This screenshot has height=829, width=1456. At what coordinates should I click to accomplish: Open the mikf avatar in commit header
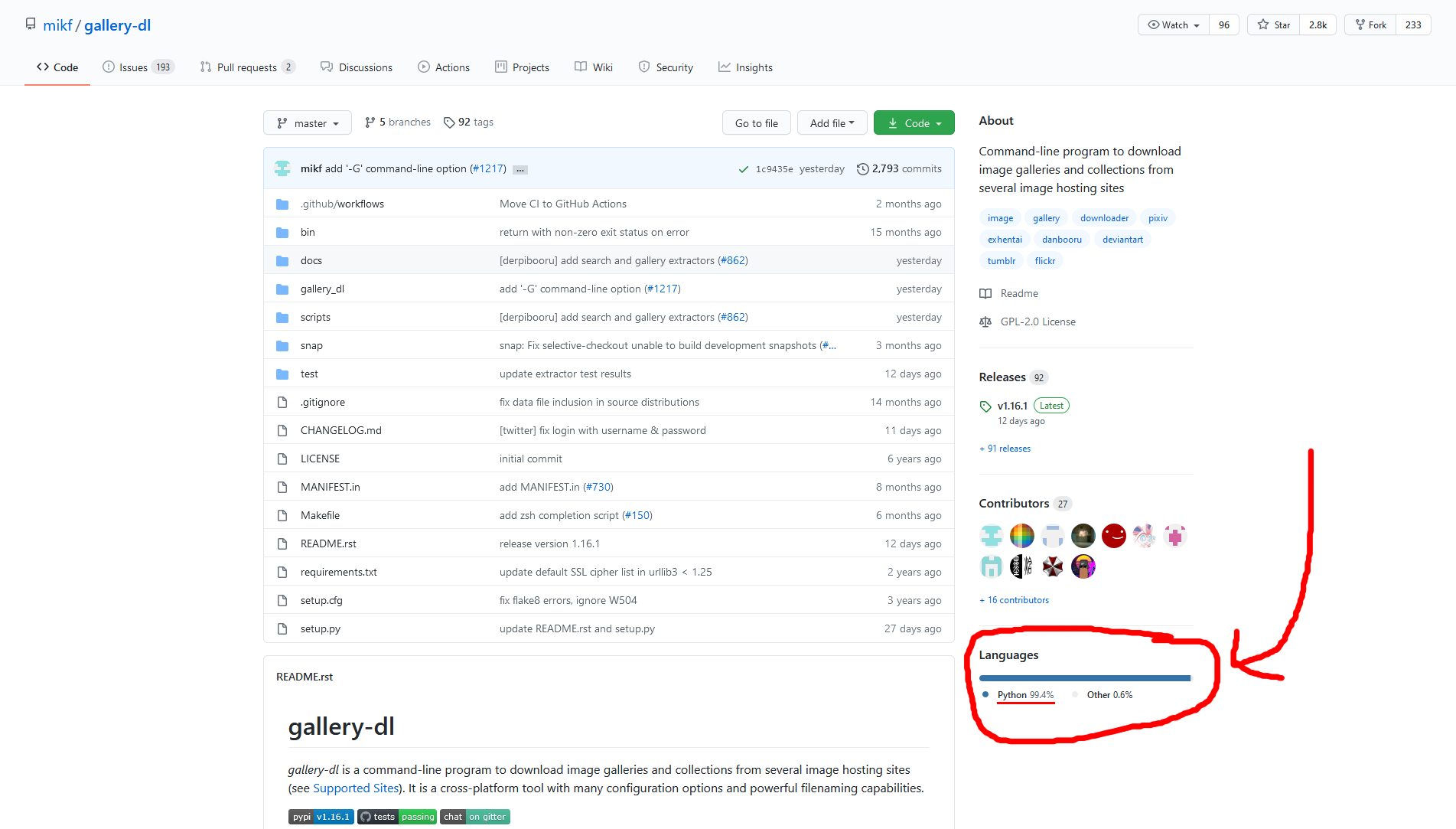(282, 168)
